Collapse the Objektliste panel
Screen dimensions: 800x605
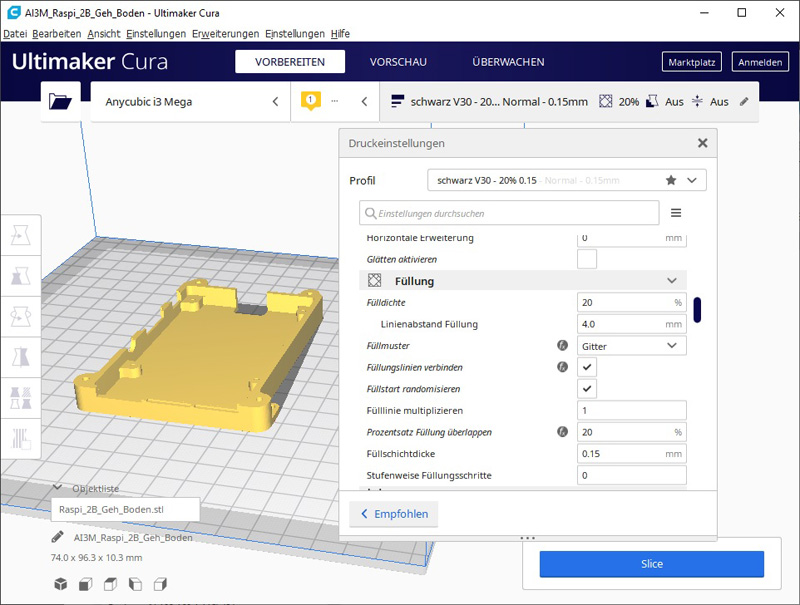[x=58, y=488]
